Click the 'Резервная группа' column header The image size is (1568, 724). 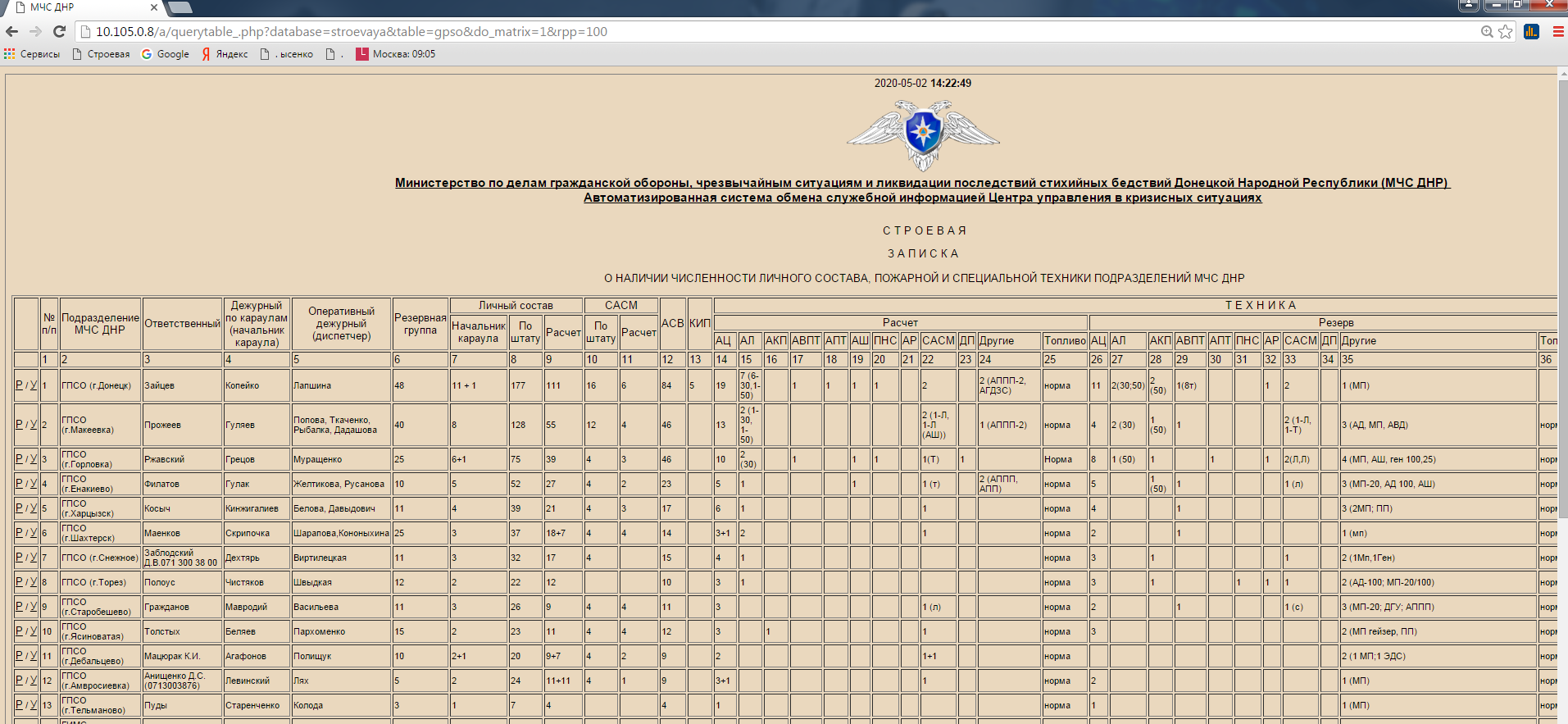[420, 324]
